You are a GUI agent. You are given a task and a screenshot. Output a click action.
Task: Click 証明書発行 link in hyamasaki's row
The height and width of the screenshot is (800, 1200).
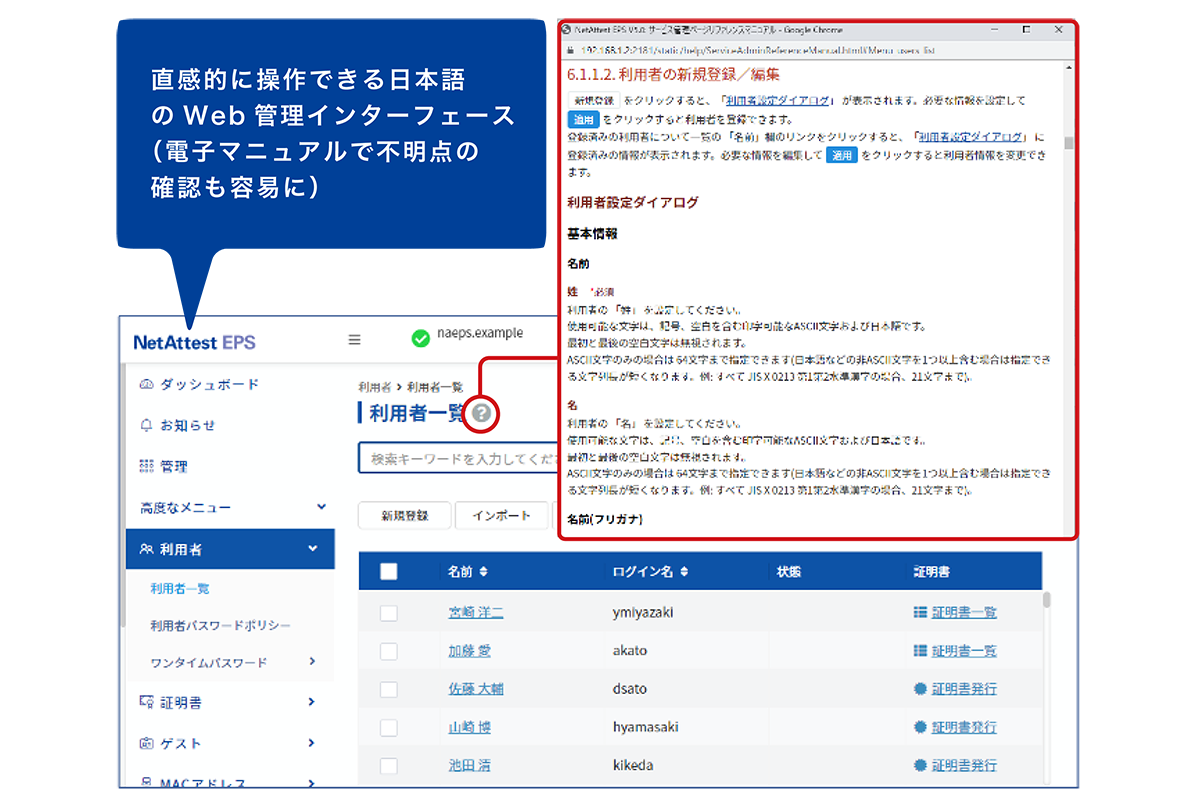pos(964,728)
